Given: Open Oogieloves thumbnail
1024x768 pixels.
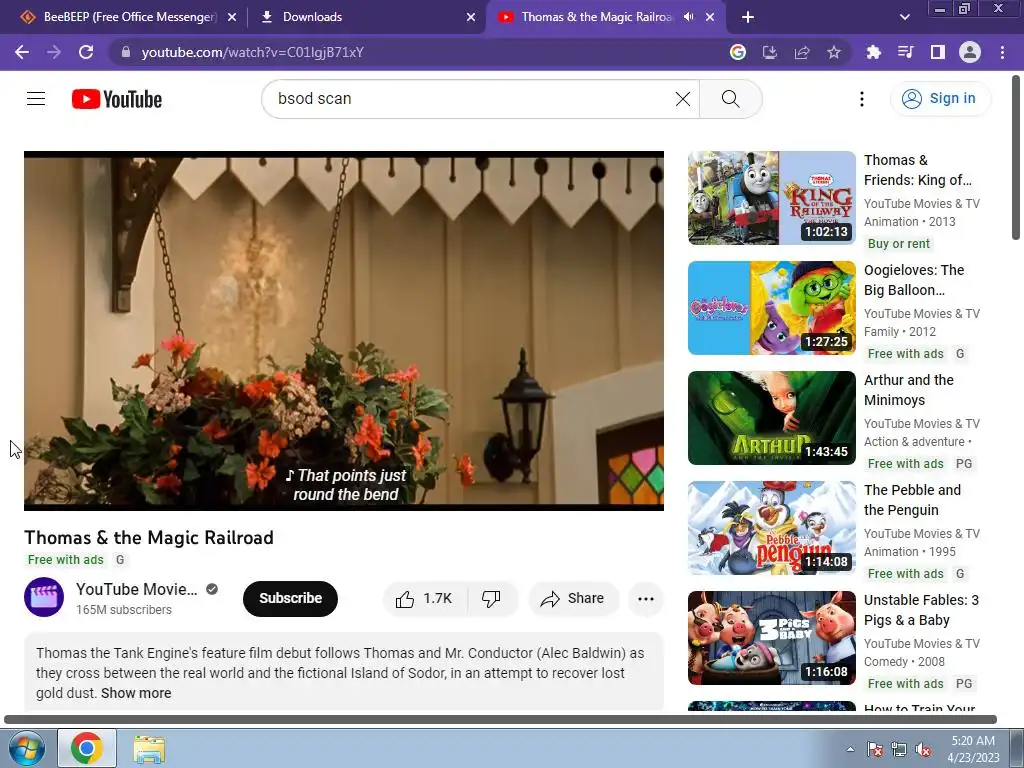Looking at the screenshot, I should click(x=771, y=308).
